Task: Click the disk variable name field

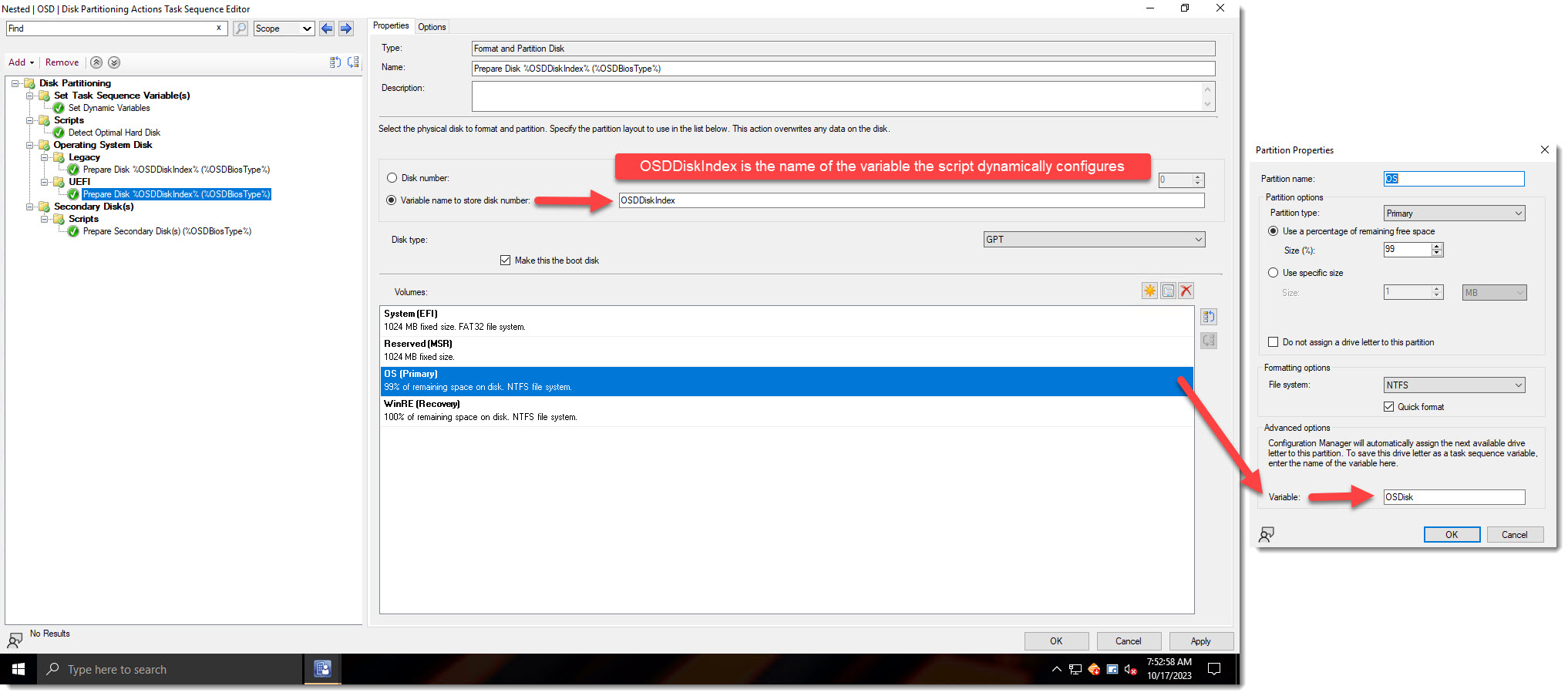Action: tap(911, 200)
